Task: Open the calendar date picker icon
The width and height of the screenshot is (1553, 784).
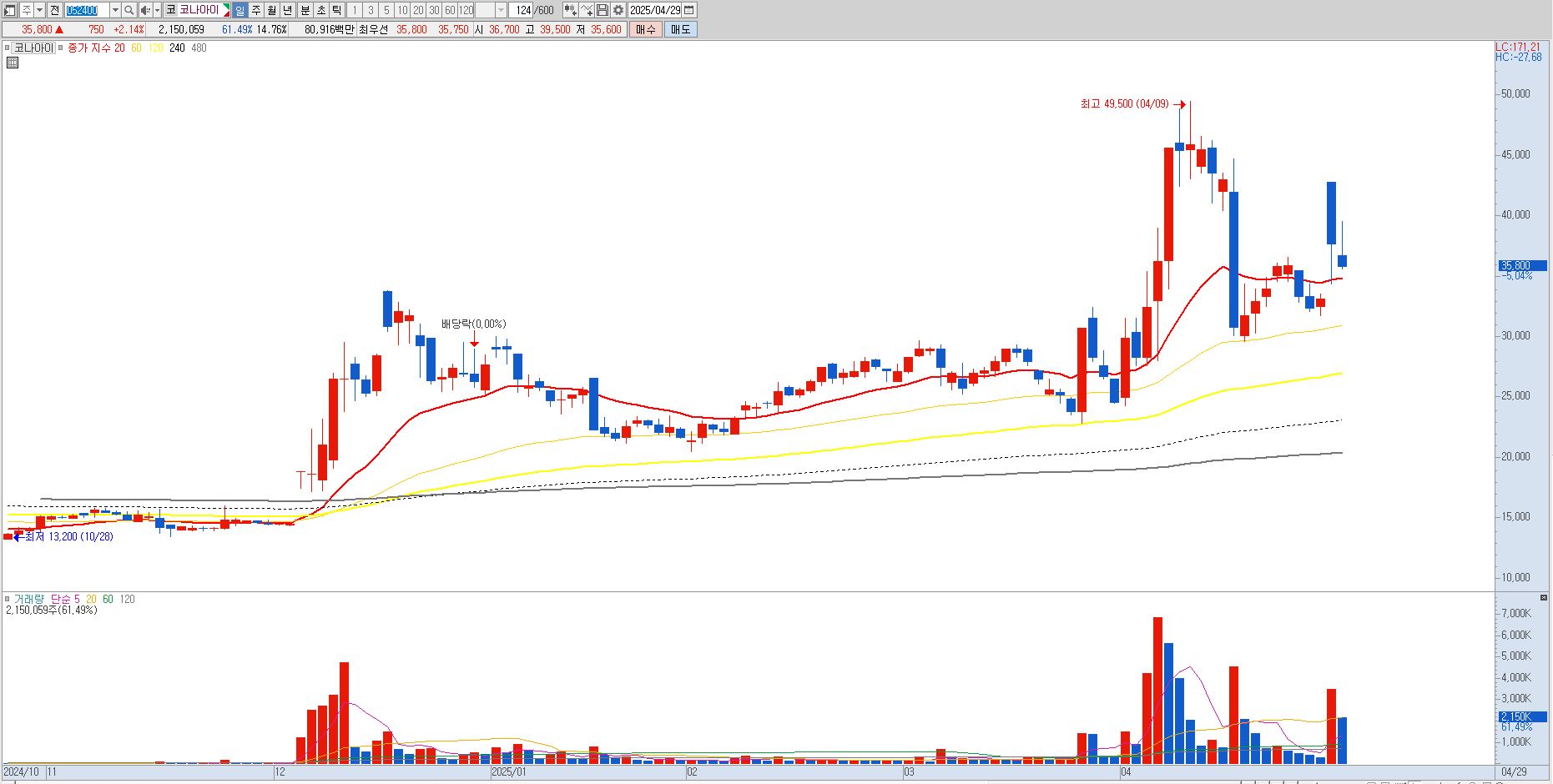Action: [x=689, y=10]
